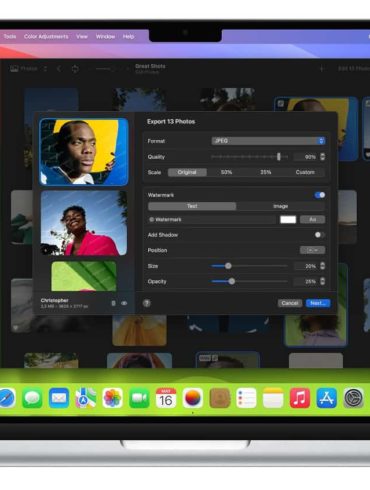Image resolution: width=370 pixels, height=490 pixels.
Task: Expand the Photos up-down chevron in toolbar
Action: [45, 69]
